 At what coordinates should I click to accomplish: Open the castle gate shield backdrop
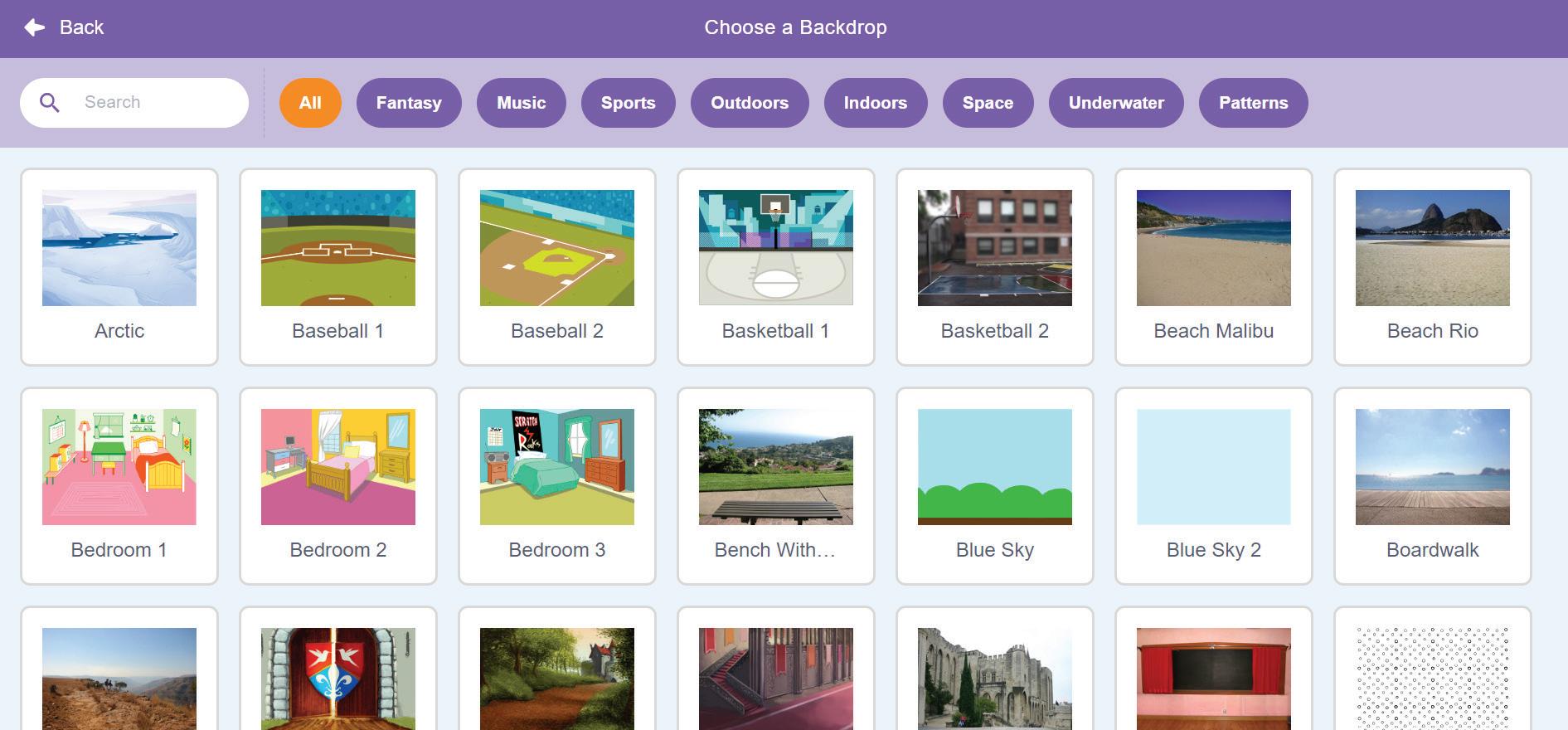(338, 679)
